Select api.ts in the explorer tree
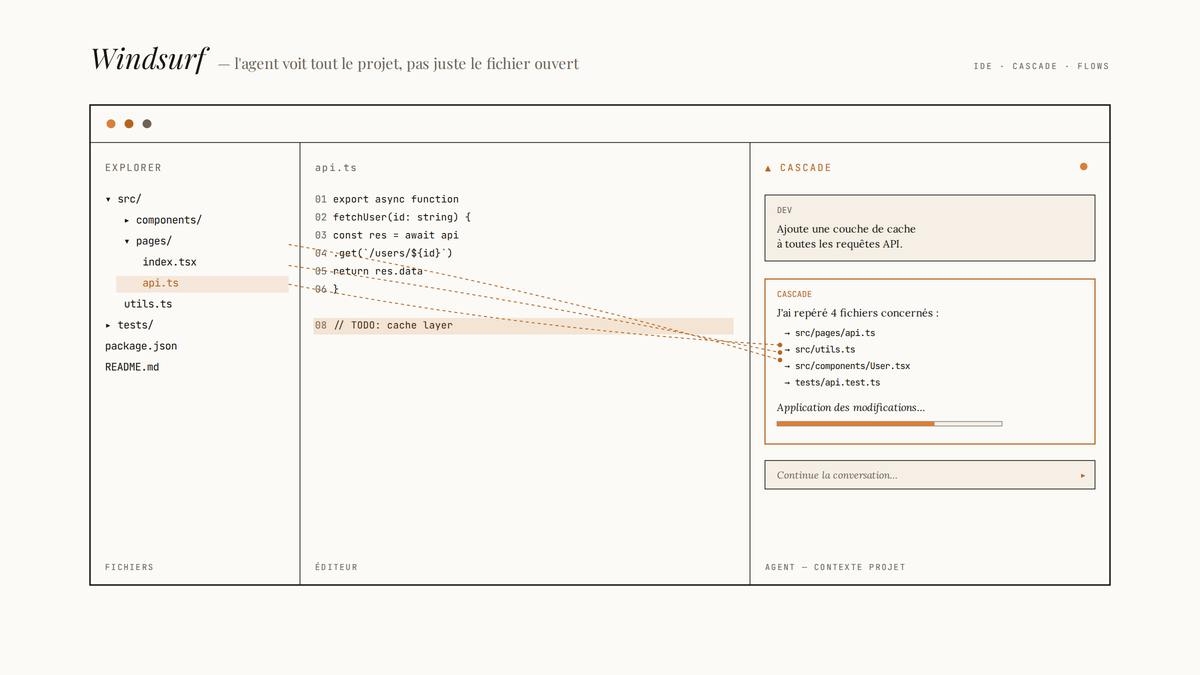1200x675 pixels. click(x=202, y=283)
